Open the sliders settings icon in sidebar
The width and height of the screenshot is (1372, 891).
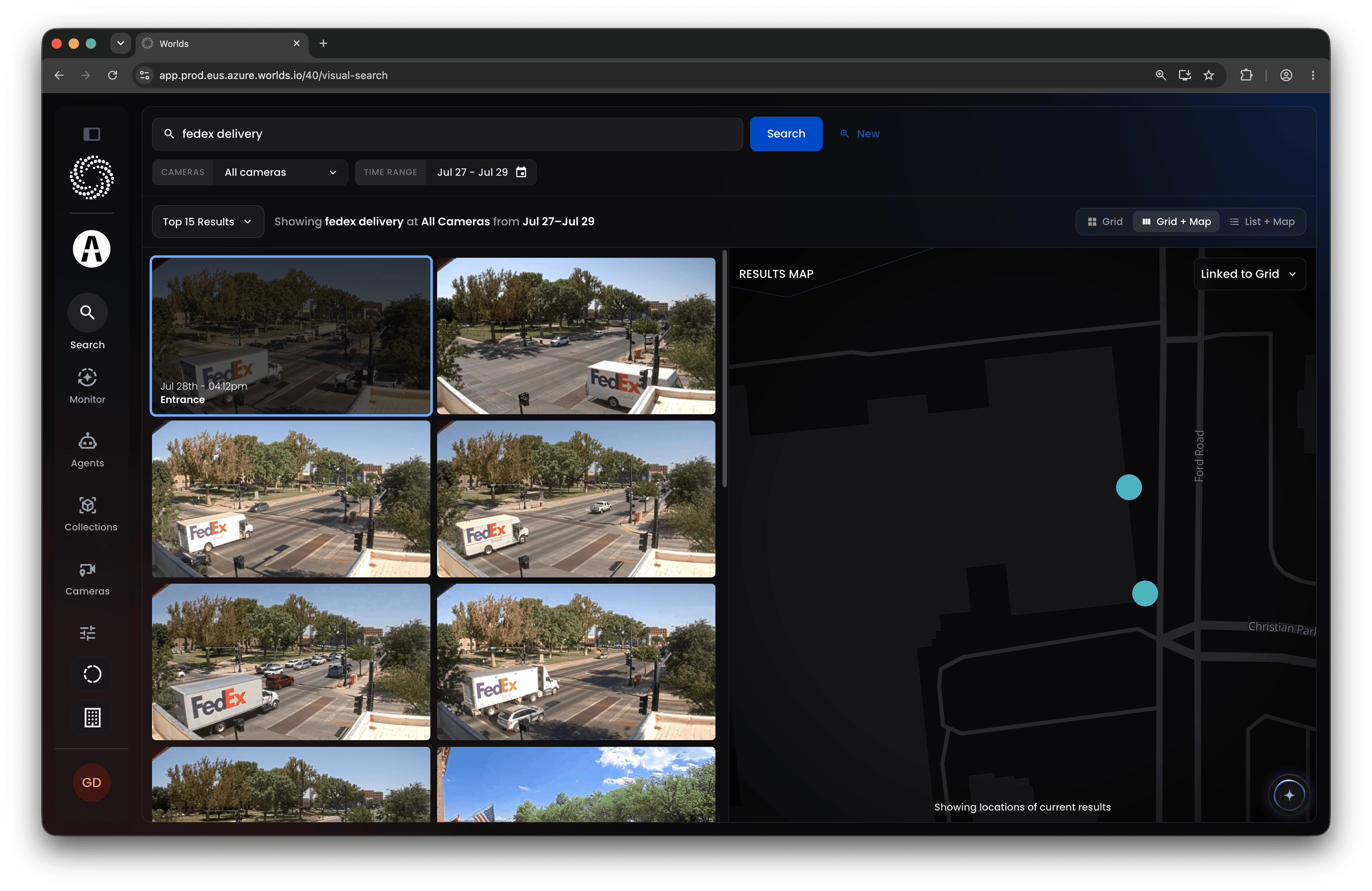coord(88,633)
